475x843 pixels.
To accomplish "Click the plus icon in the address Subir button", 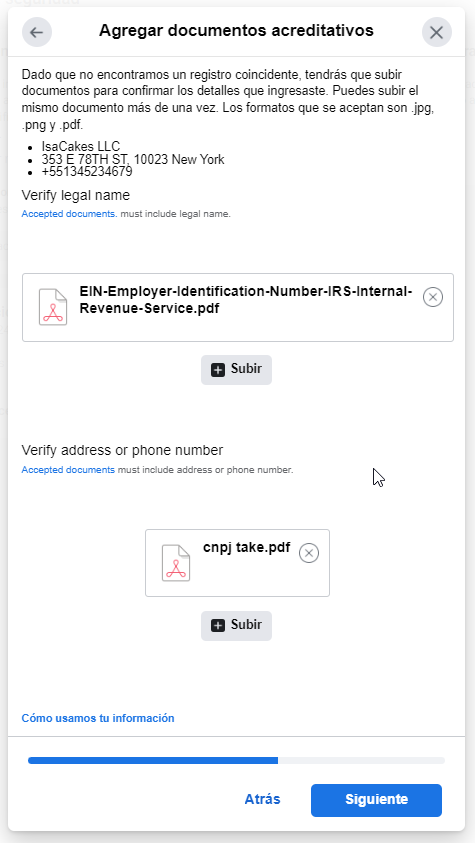I will tap(218, 626).
